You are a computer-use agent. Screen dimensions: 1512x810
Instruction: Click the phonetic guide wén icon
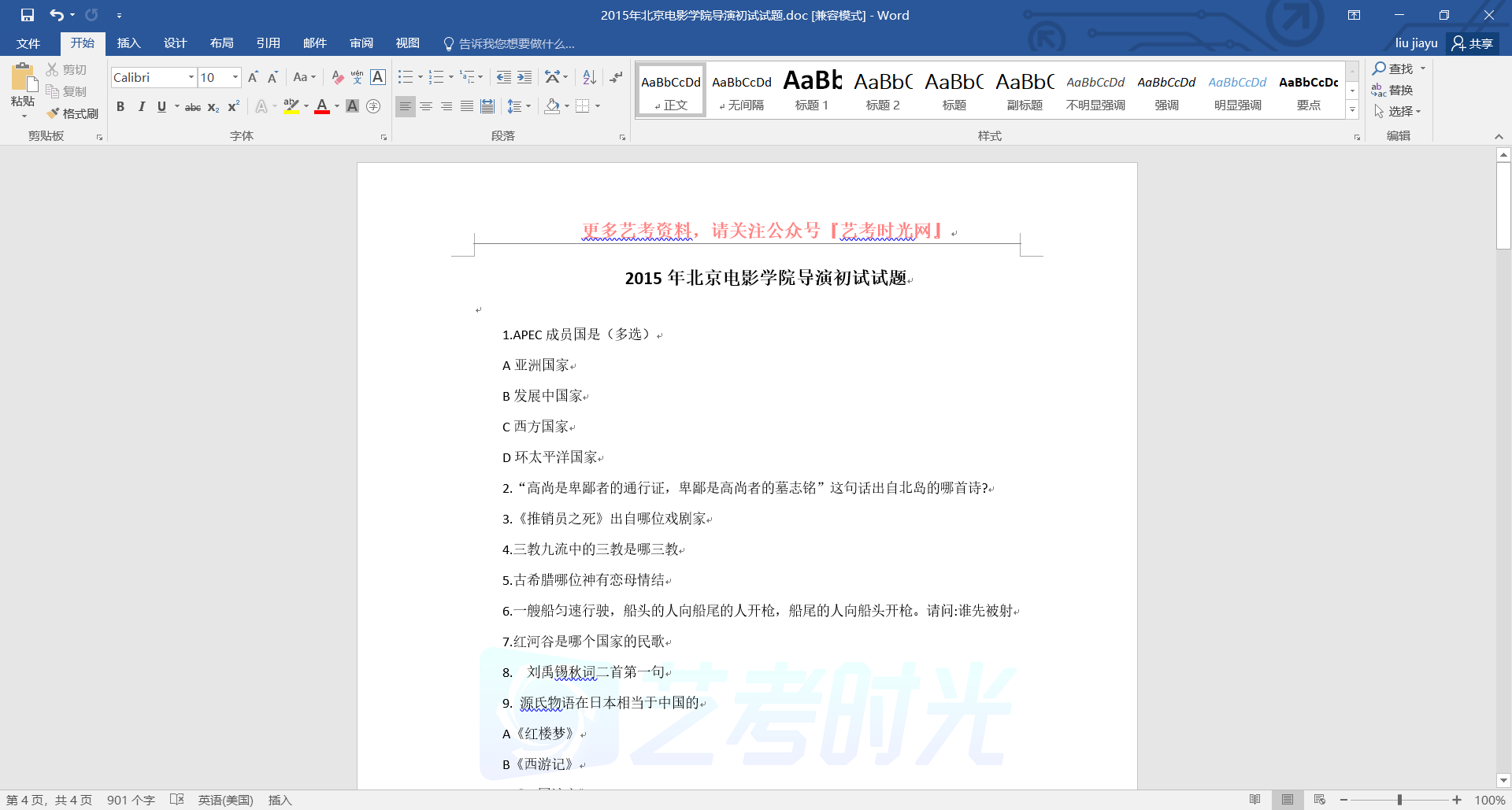click(x=357, y=77)
